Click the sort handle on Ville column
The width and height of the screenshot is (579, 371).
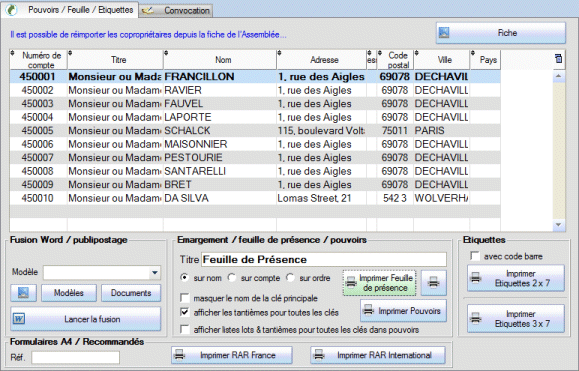click(417, 53)
